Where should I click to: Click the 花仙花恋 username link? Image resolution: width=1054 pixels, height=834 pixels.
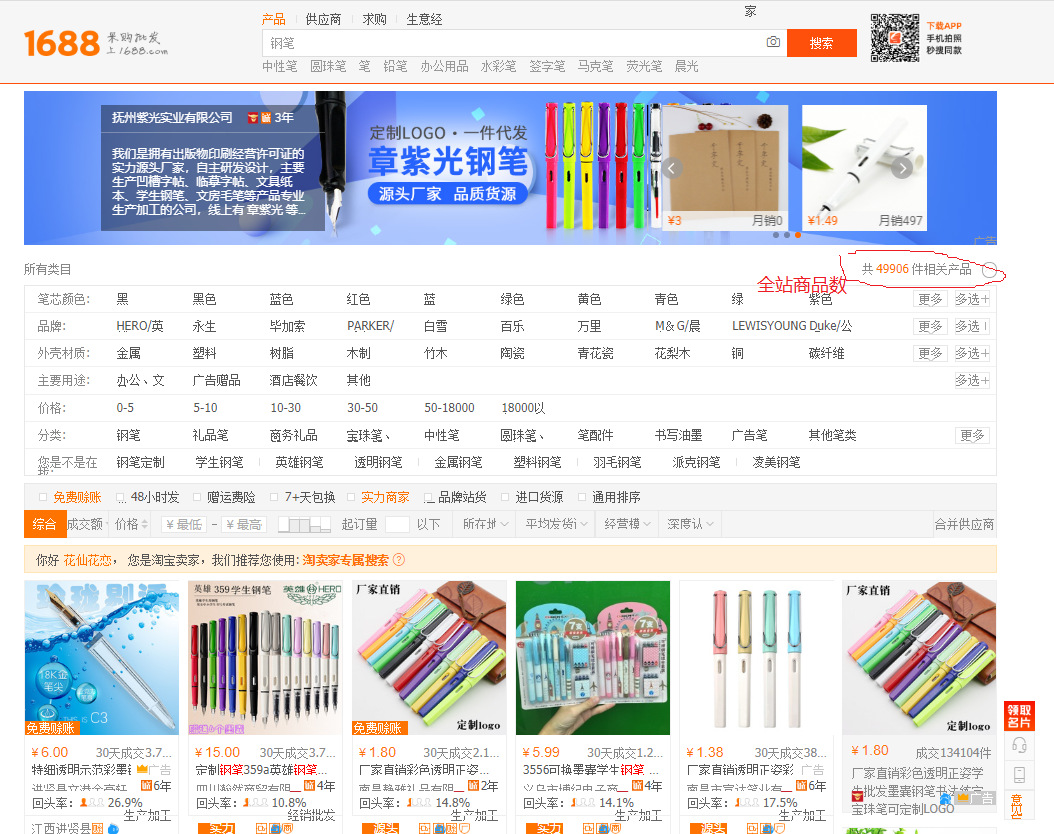pos(87,560)
